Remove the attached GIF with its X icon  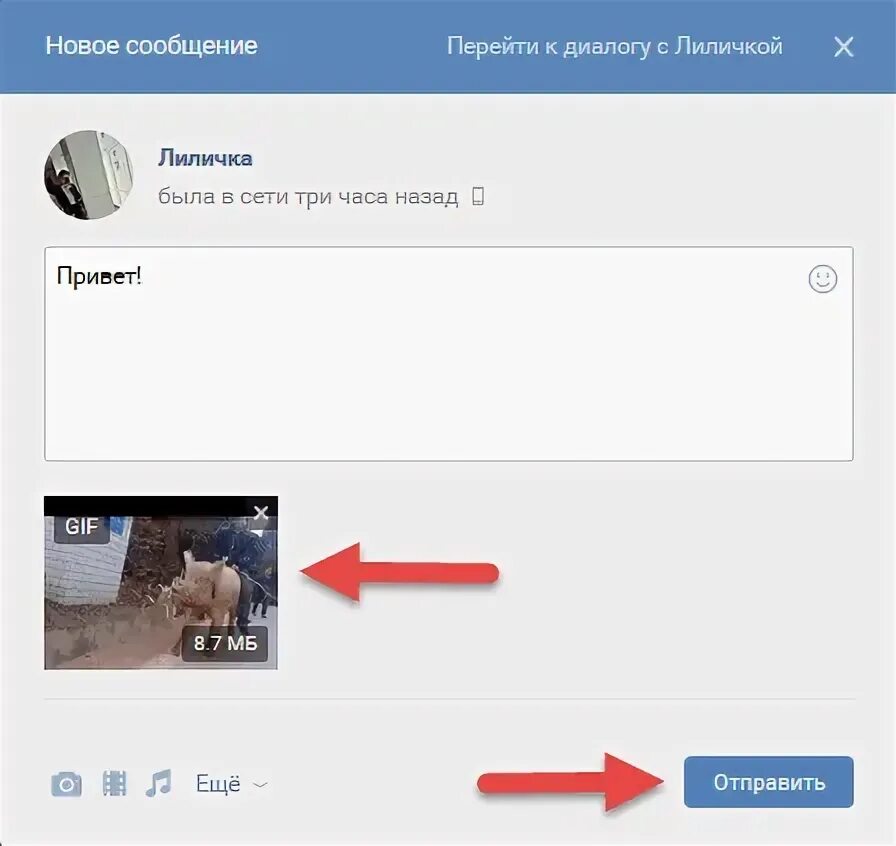coord(261,513)
